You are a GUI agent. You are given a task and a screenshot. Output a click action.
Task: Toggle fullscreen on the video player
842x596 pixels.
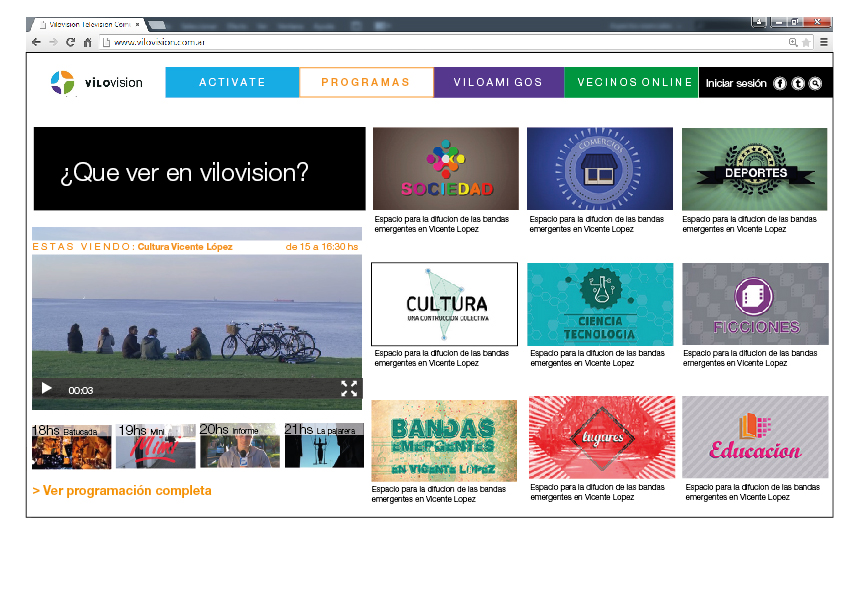349,388
